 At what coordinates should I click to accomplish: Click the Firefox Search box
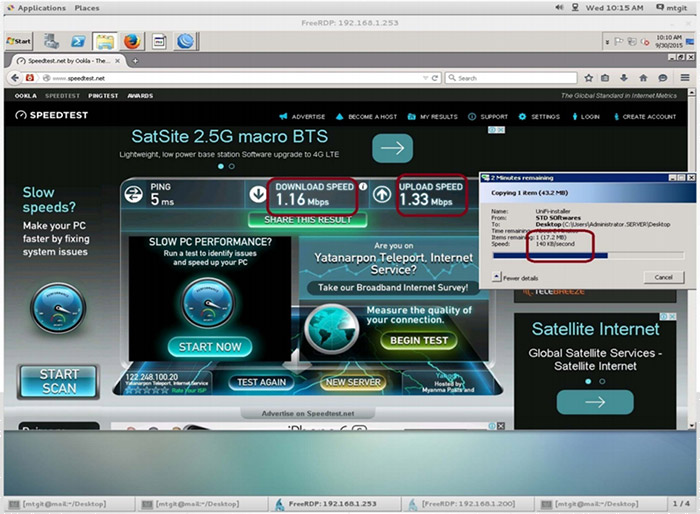click(x=511, y=78)
